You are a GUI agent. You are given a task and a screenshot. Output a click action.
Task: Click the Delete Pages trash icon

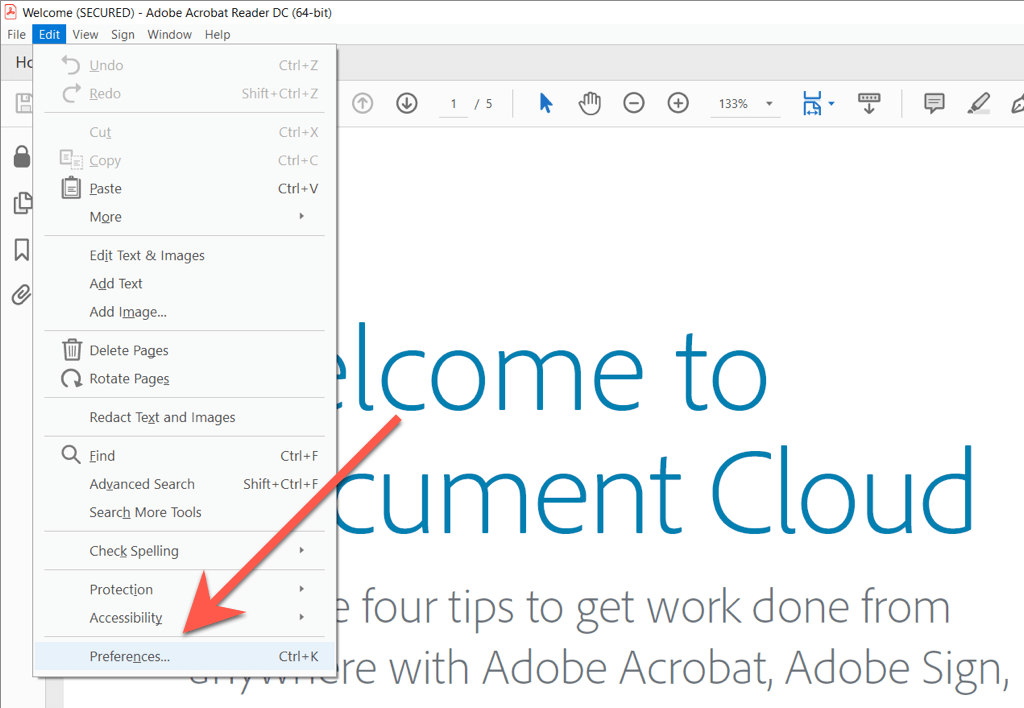pyautogui.click(x=71, y=350)
